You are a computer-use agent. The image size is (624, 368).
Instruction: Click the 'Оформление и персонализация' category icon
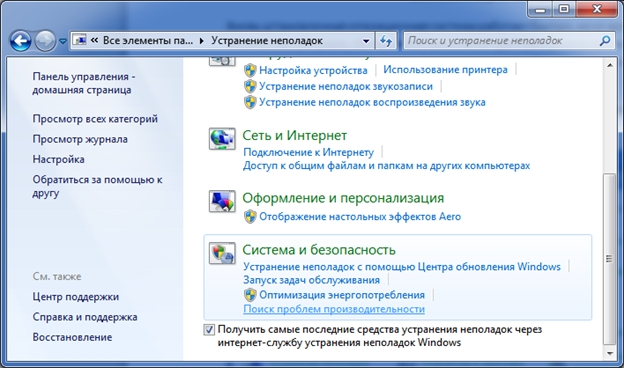[222, 201]
